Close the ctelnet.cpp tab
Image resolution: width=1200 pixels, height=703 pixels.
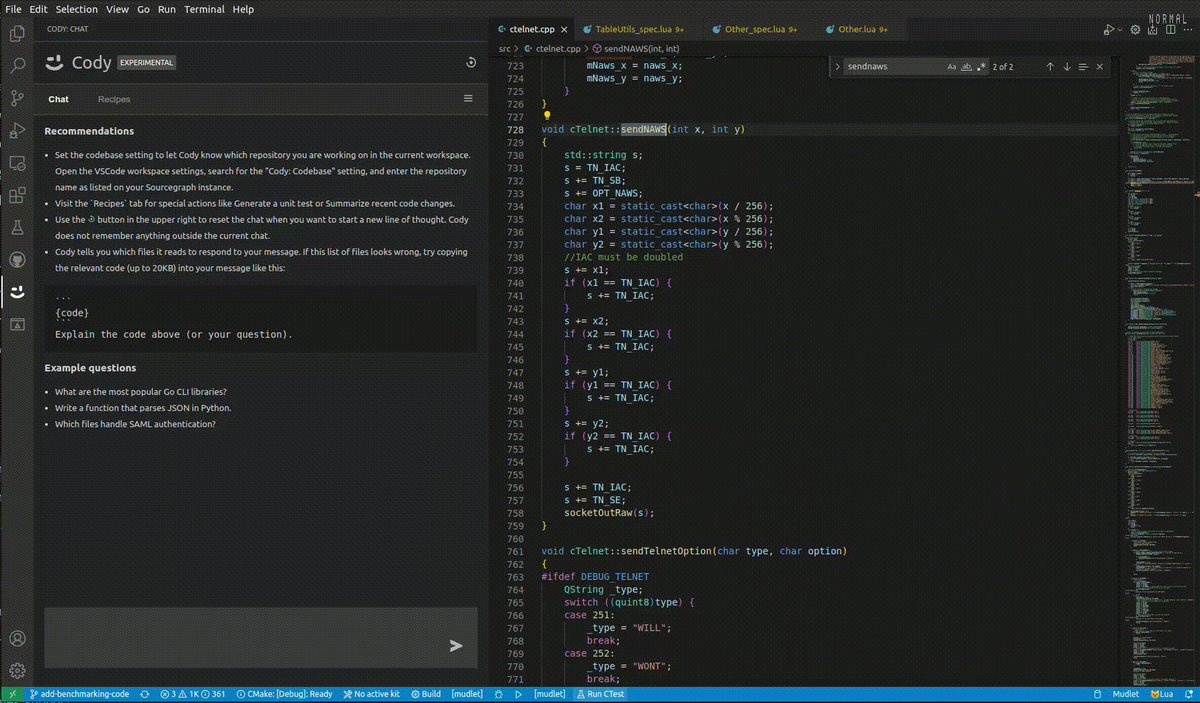pyautogui.click(x=563, y=30)
